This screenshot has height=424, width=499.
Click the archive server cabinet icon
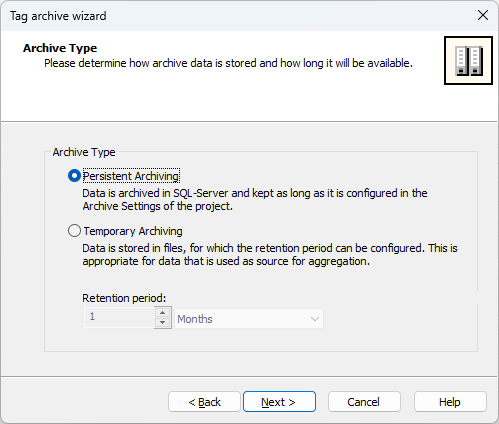click(468, 61)
